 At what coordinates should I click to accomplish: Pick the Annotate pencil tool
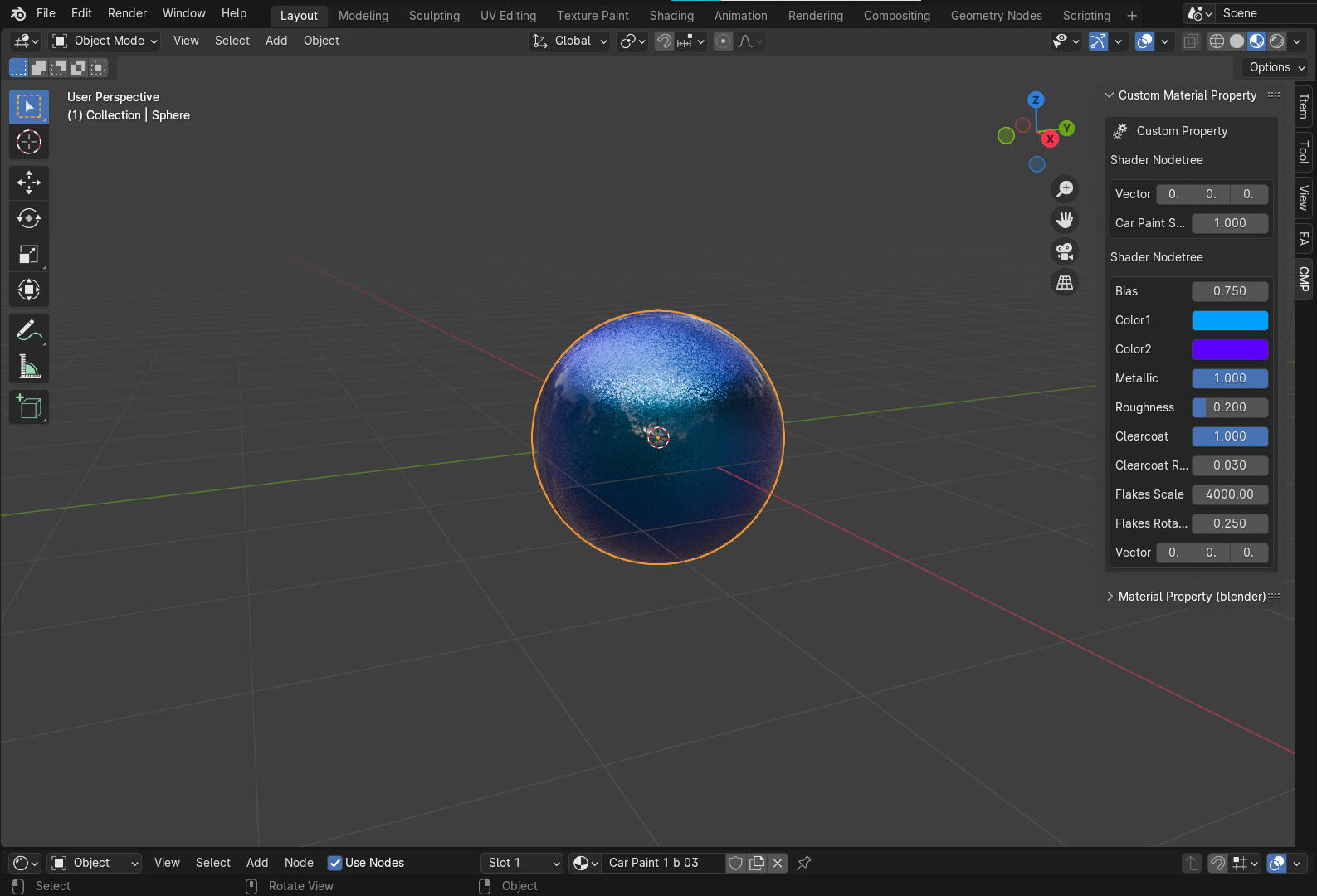coord(29,331)
